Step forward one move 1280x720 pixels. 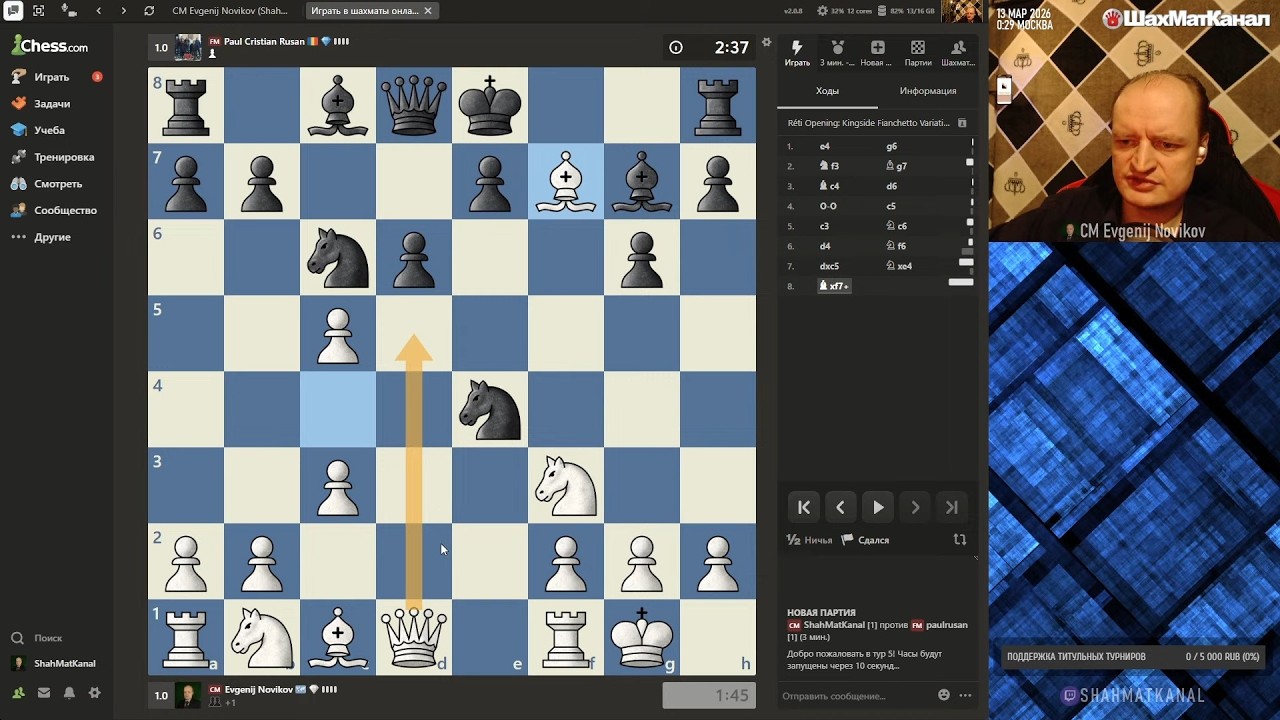pyautogui.click(x=915, y=507)
